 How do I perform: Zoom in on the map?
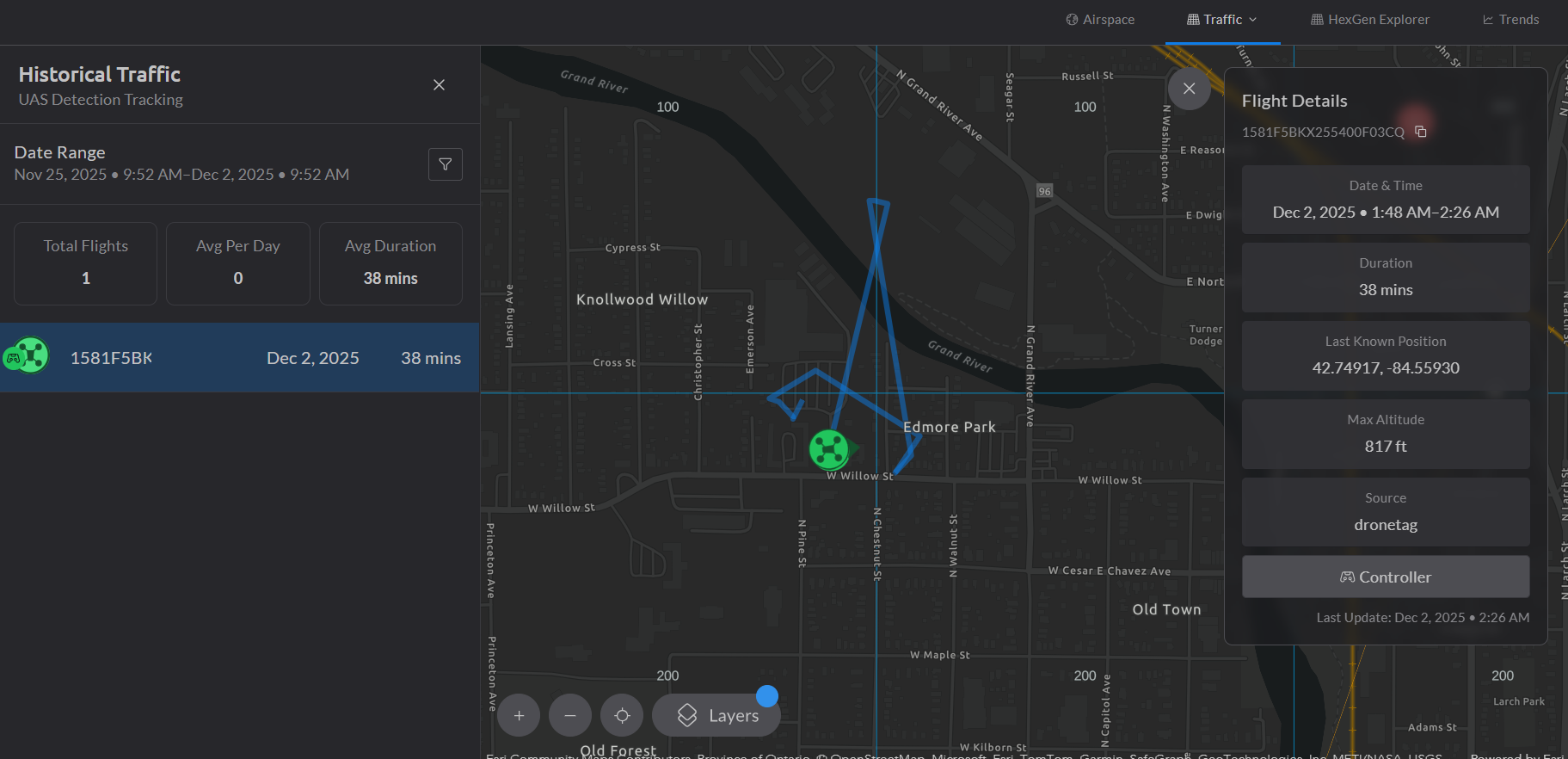pyautogui.click(x=519, y=715)
